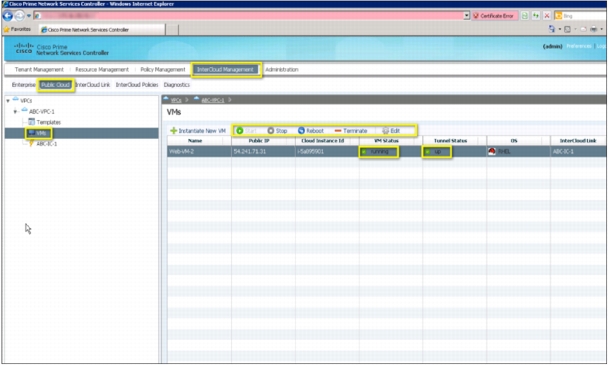The image size is (609, 367).
Task: Select ABC-VPC-1 in the tree
Action: [x=42, y=111]
